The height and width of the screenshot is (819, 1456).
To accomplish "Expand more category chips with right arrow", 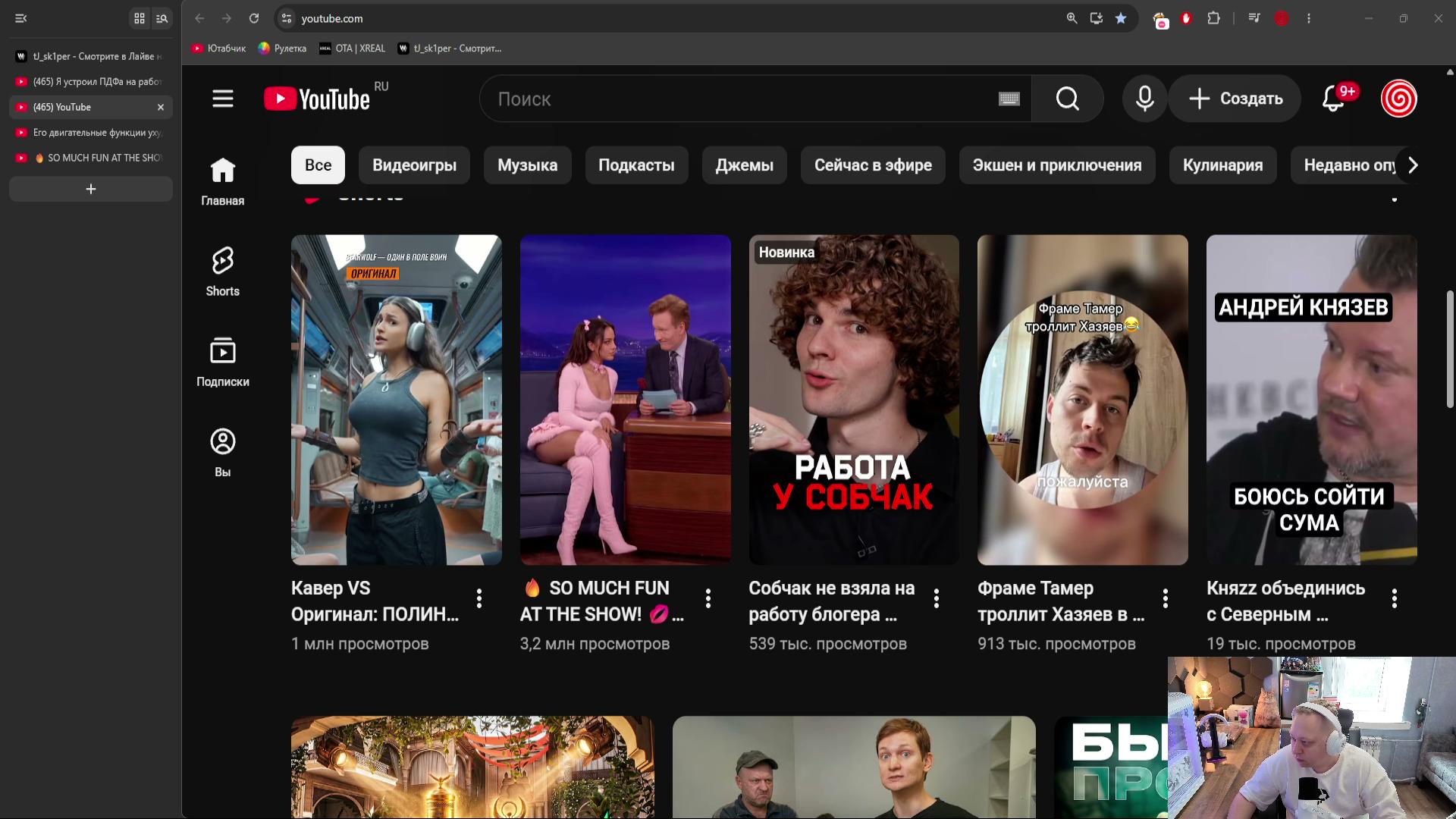I will pyautogui.click(x=1412, y=165).
